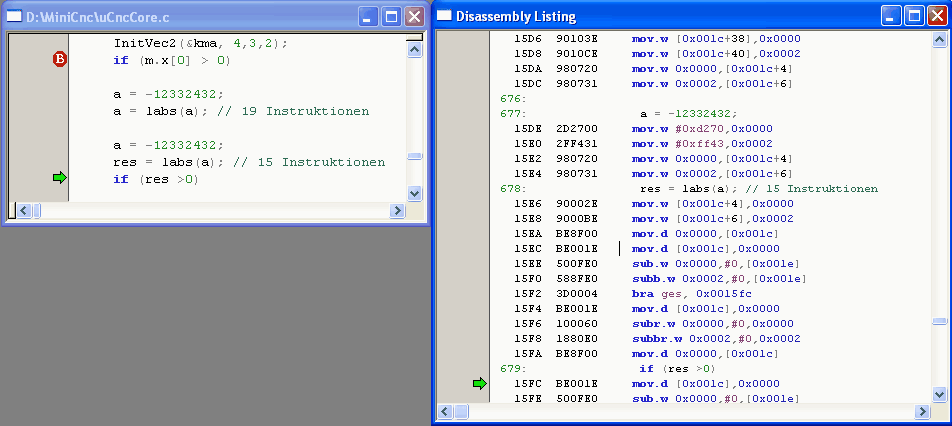
Task: Click the uCncCore.c window title icon
Action: [x=14, y=16]
